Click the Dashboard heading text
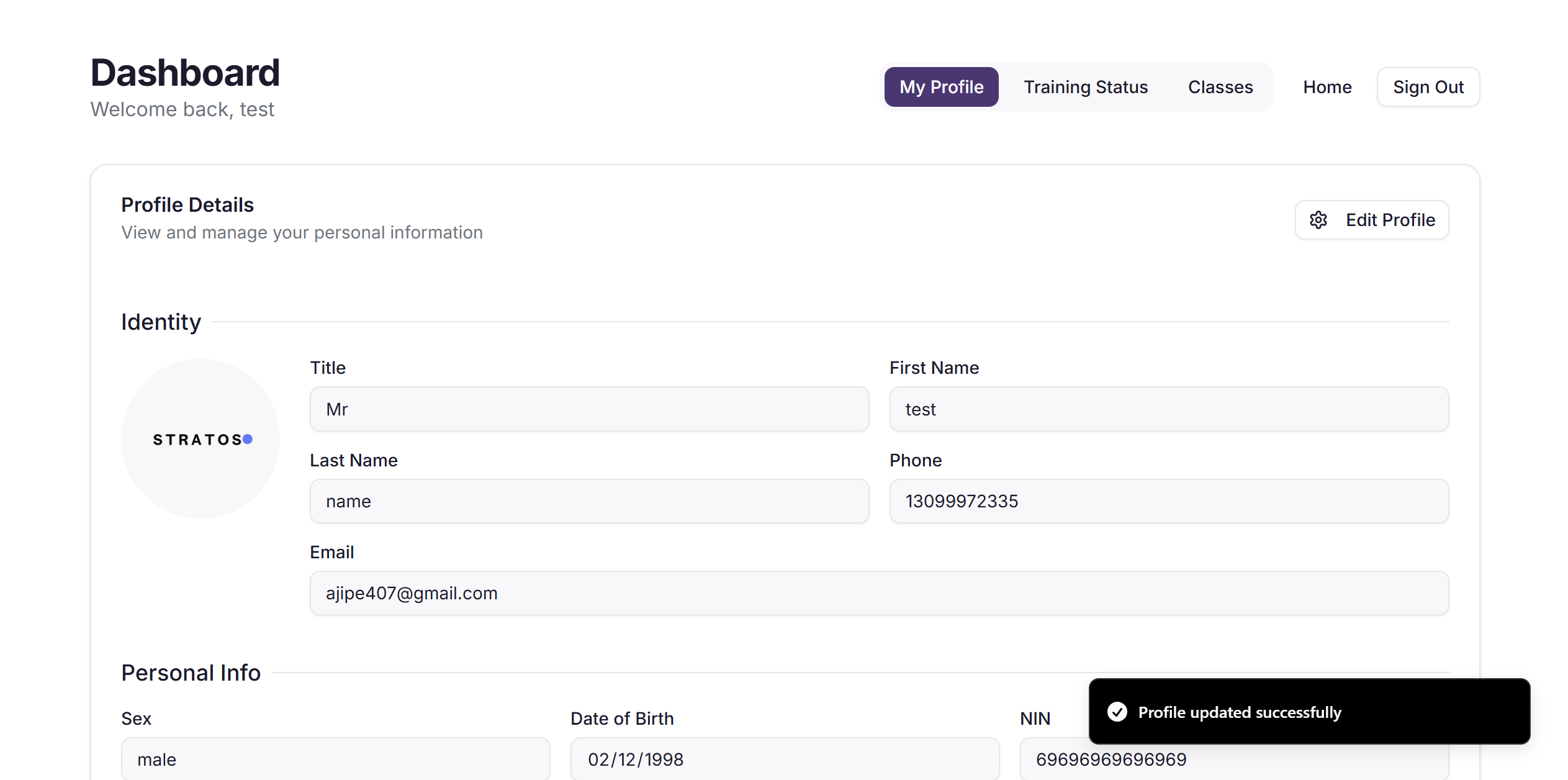 pyautogui.click(x=185, y=73)
